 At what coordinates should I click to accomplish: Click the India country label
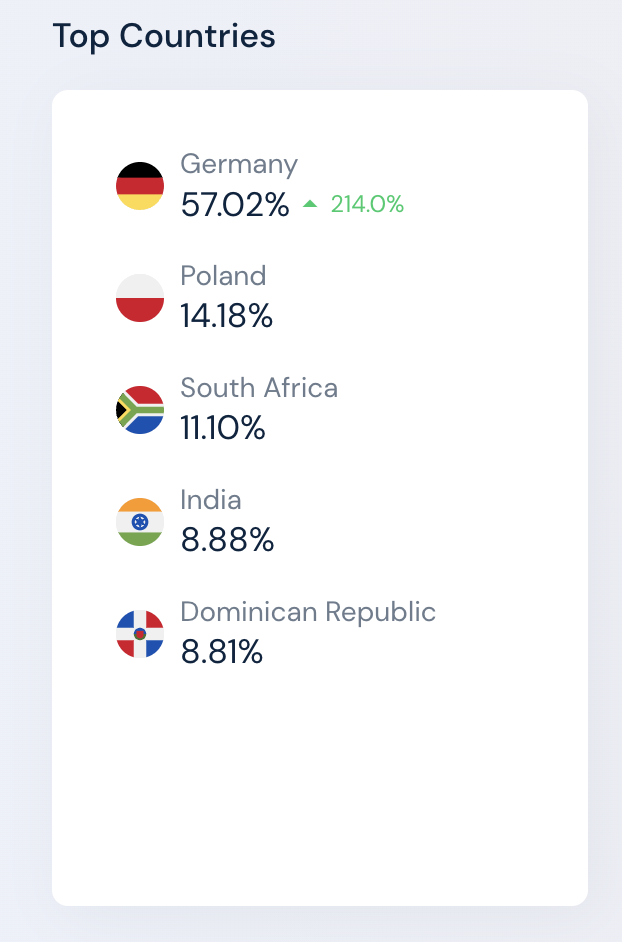point(211,500)
